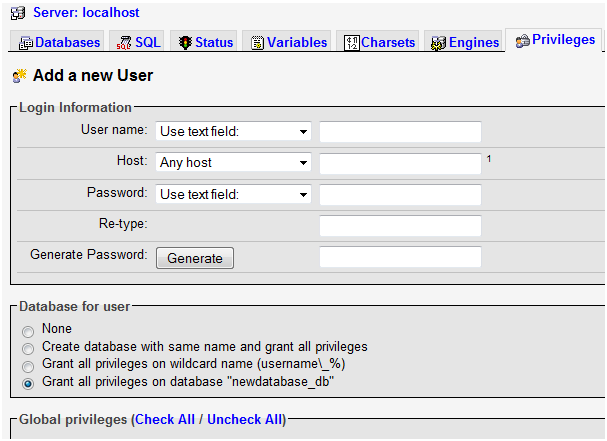
Task: Select Grant all privileges on wildcard name
Action: click(28, 365)
